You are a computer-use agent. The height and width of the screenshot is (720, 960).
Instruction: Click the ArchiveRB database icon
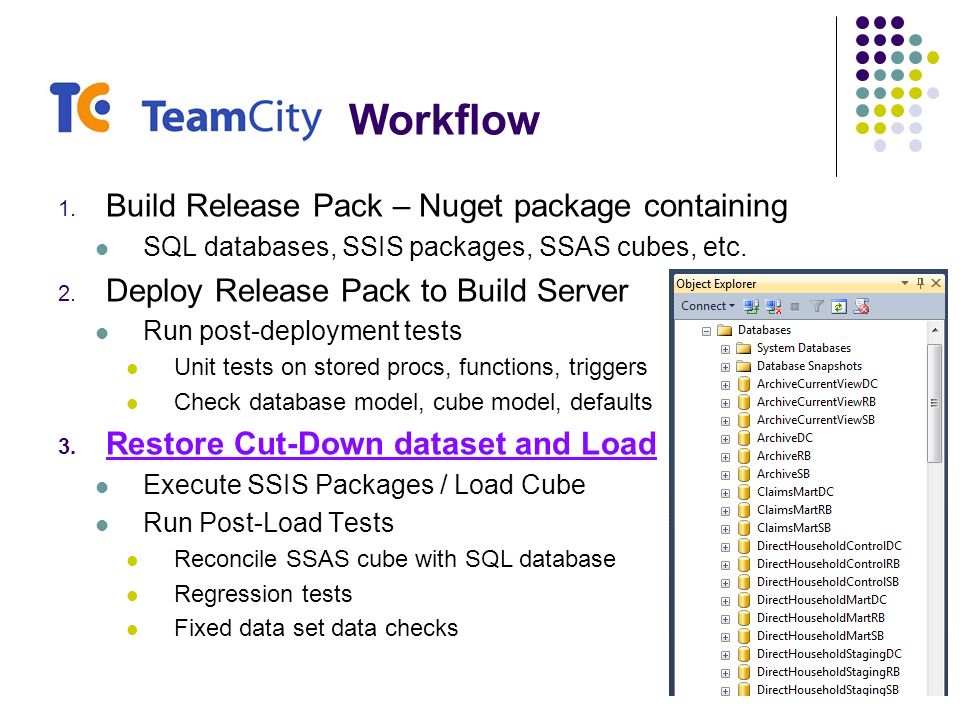744,456
